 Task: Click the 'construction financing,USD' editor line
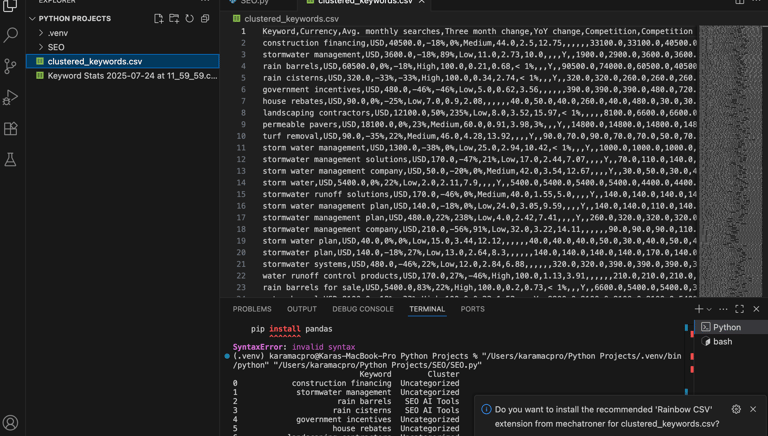480,43
